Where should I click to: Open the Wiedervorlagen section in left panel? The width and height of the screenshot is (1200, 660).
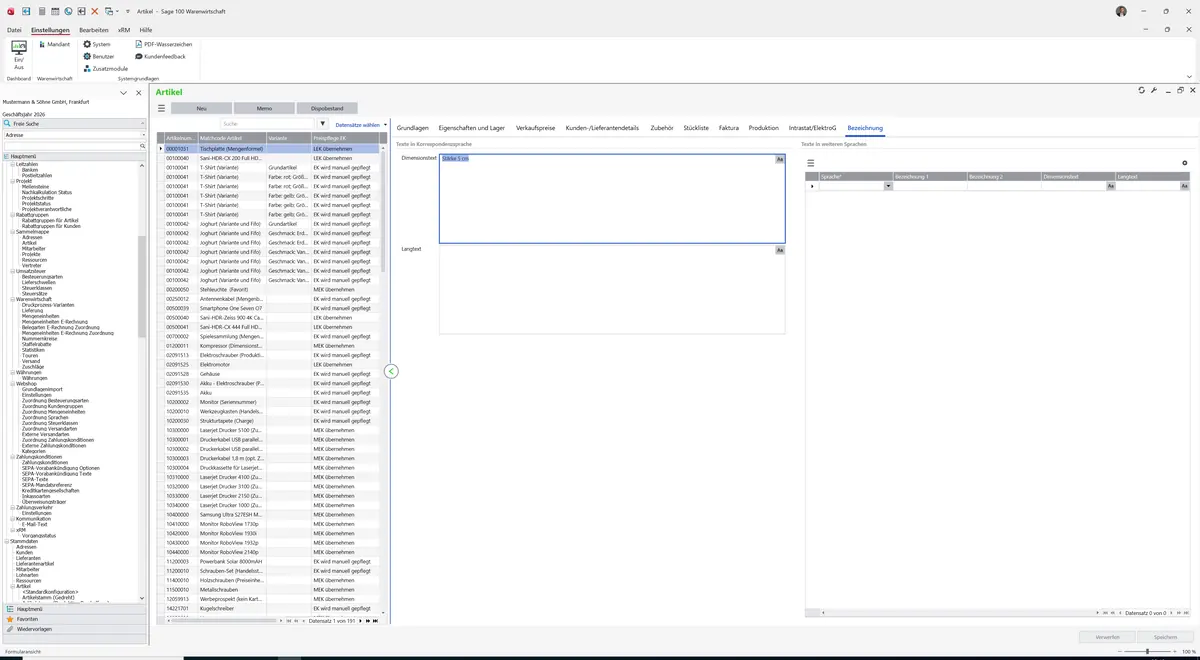74,629
